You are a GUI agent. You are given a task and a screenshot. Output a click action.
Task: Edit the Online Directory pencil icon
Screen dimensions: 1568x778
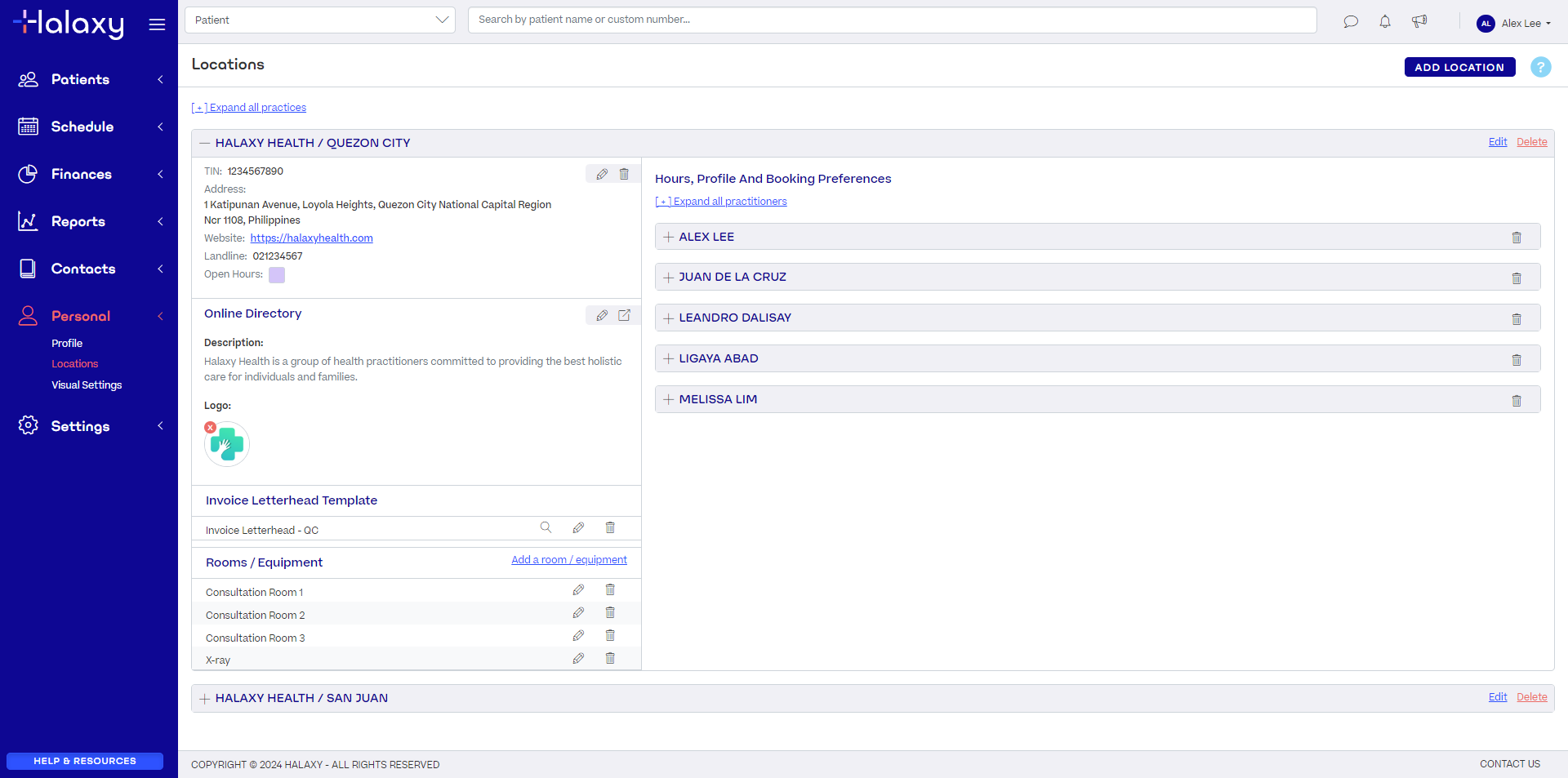[x=602, y=315]
